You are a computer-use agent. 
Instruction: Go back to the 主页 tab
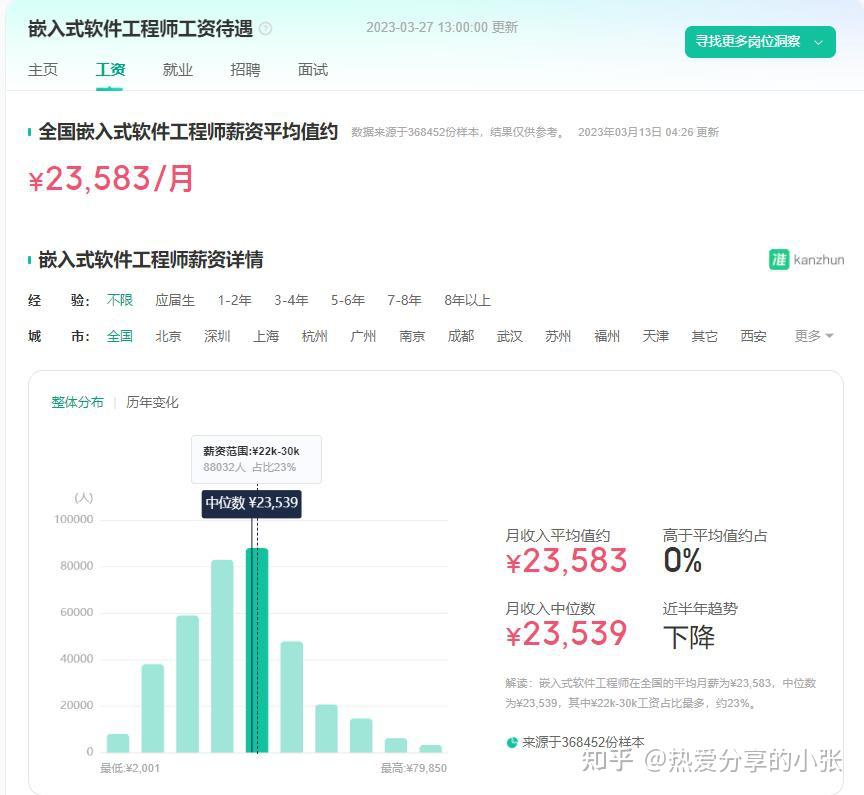point(43,70)
